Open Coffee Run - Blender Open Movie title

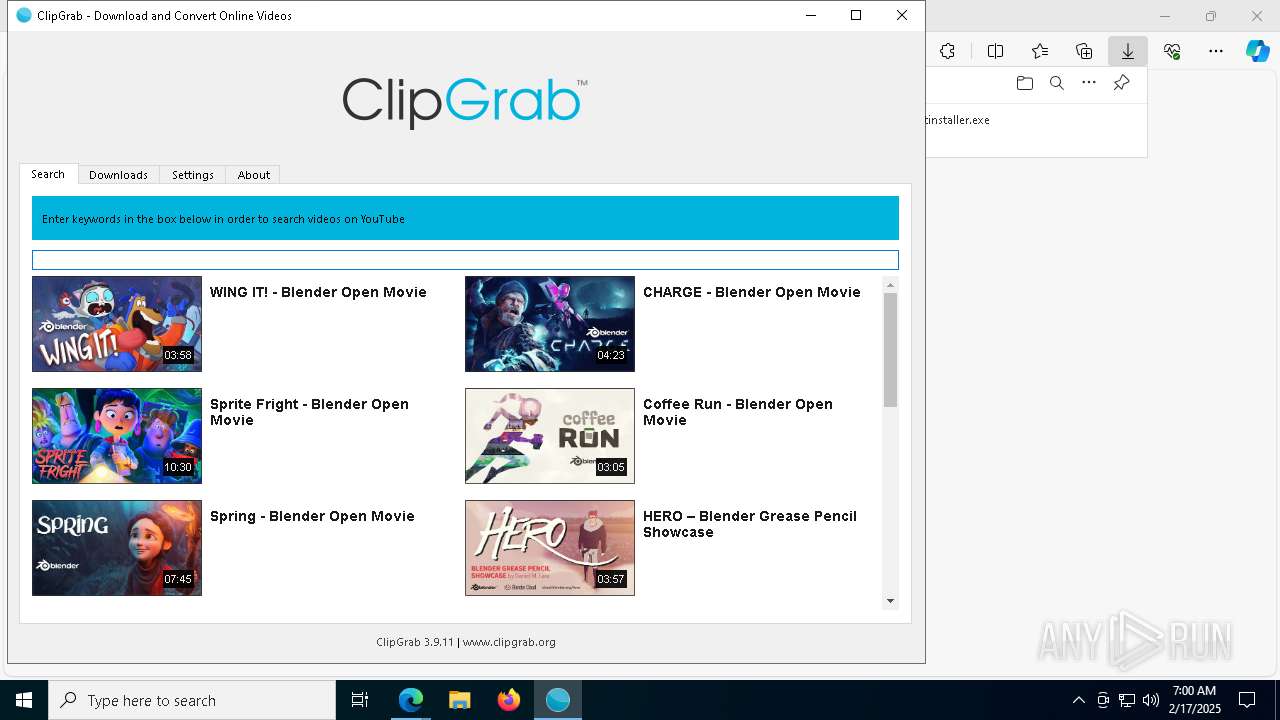738,412
